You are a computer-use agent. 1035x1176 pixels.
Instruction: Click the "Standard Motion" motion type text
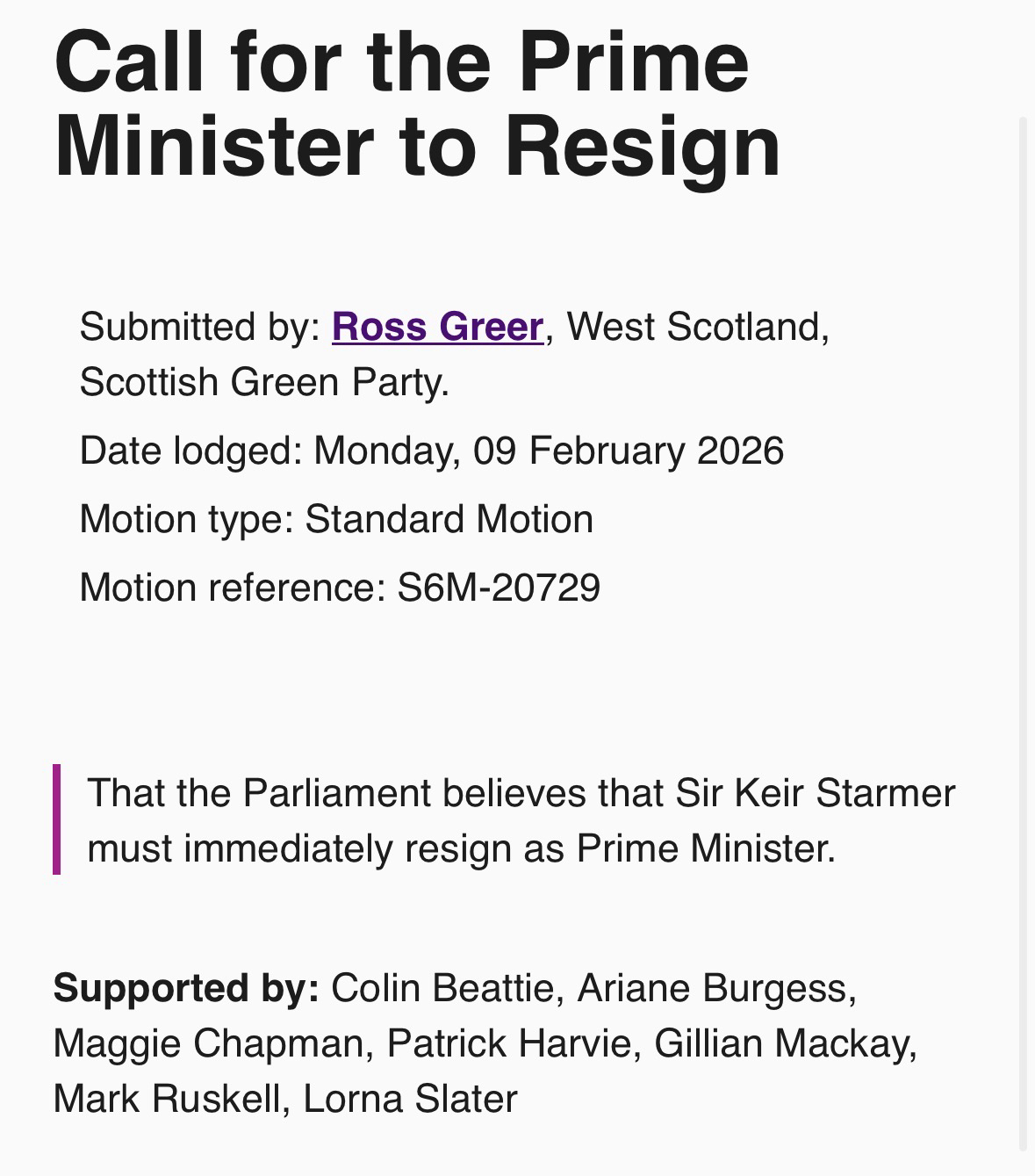tap(449, 519)
